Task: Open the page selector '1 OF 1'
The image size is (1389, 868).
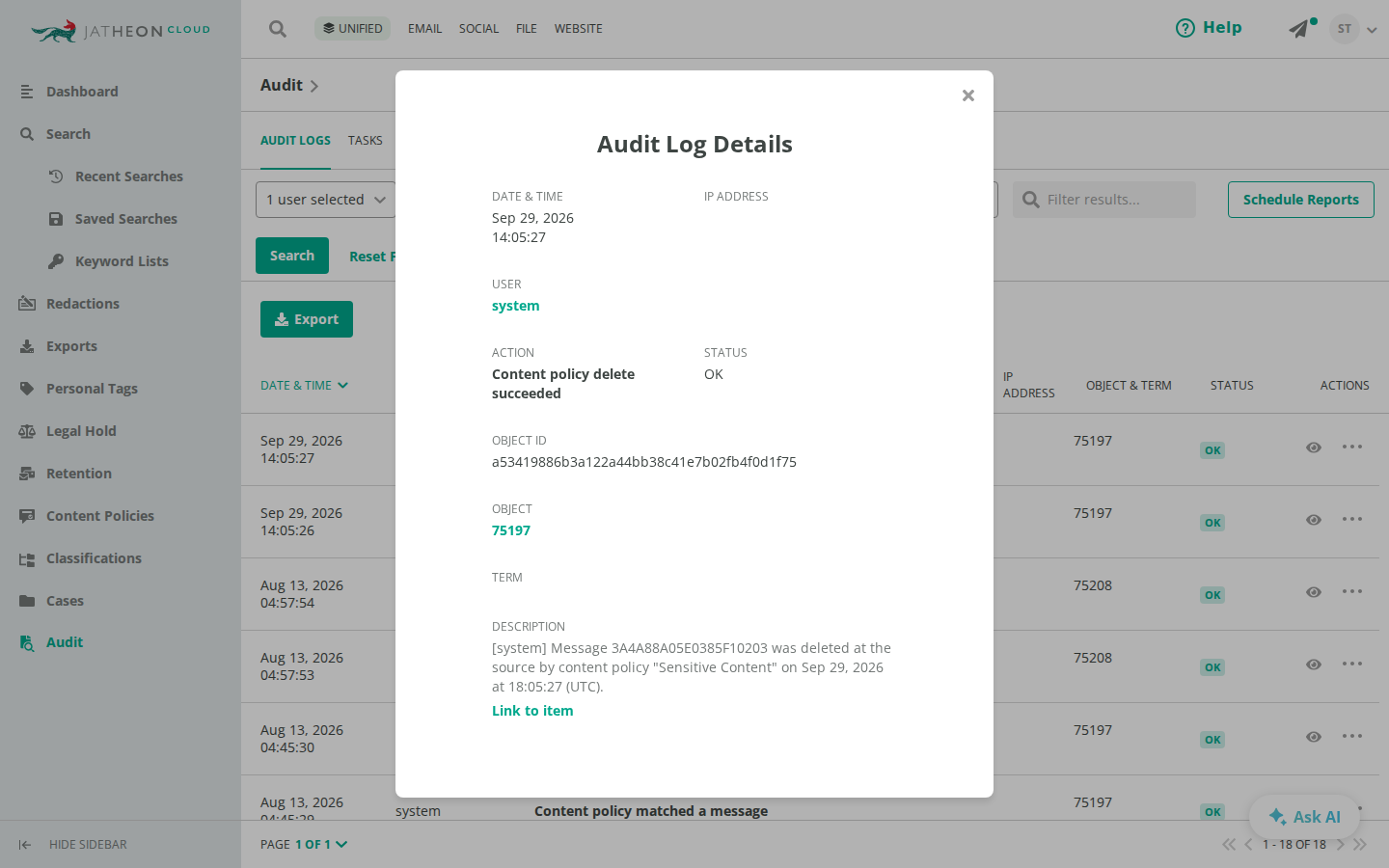Action: tap(321, 845)
